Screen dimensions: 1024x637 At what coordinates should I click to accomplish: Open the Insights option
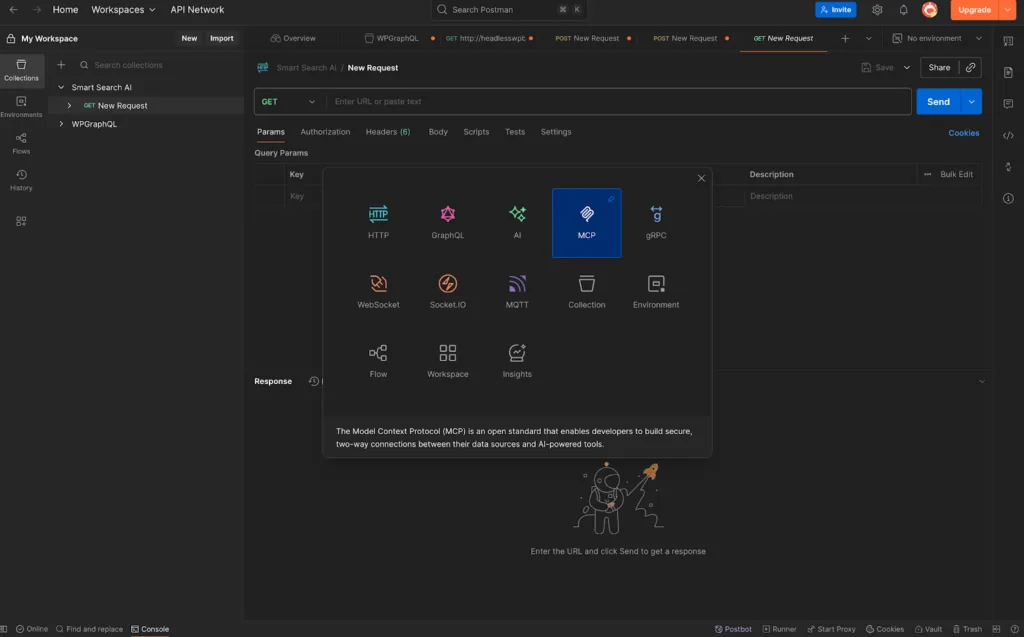pyautogui.click(x=517, y=360)
